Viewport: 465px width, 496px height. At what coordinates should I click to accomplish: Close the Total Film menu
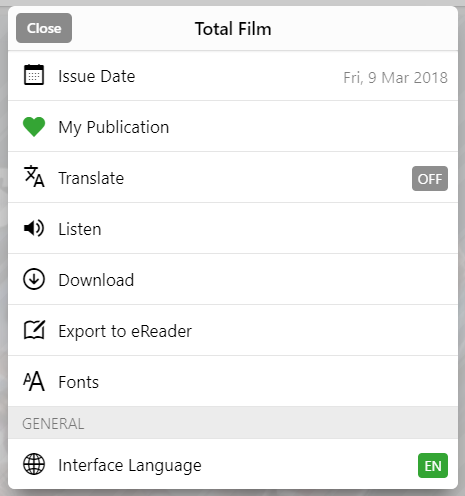click(44, 28)
